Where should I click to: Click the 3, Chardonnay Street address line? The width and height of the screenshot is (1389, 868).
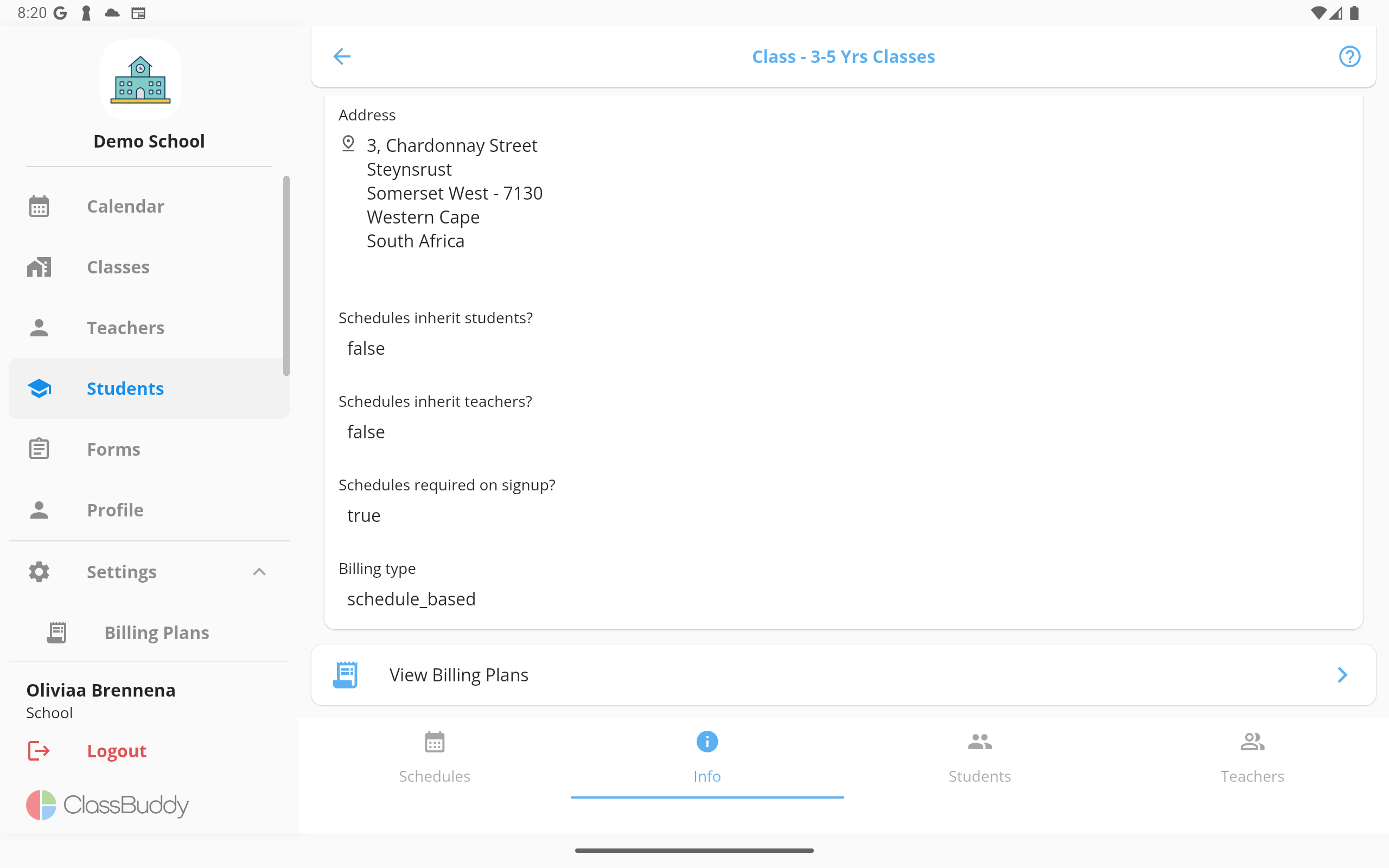pyautogui.click(x=452, y=145)
